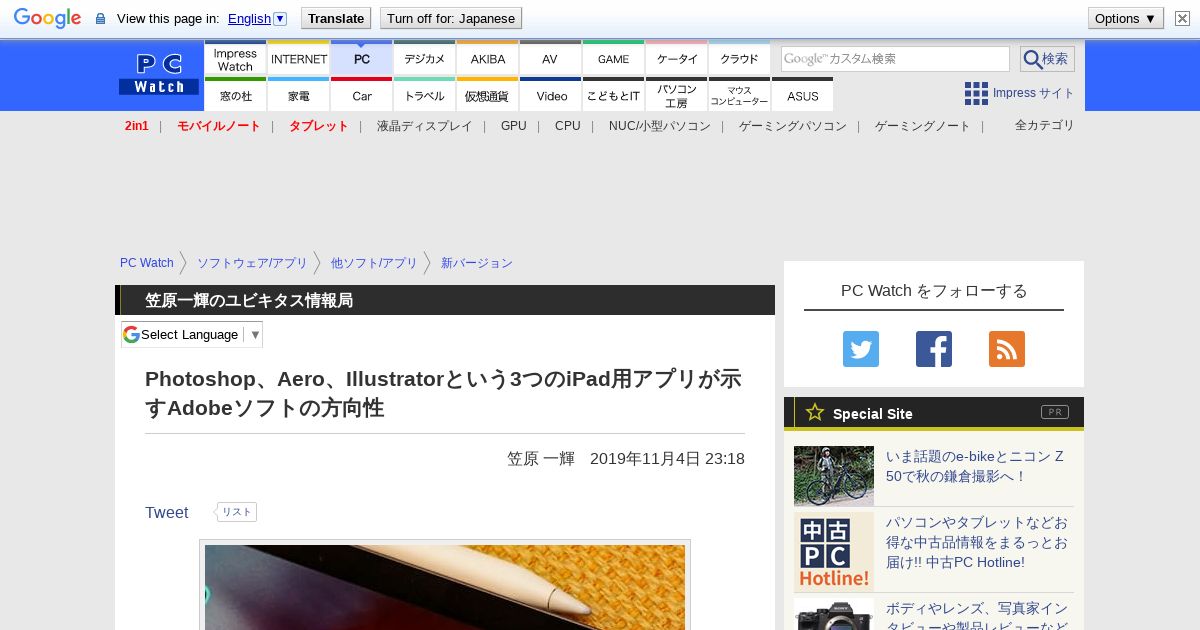
Task: Click the 新バージョン breadcrumb
Action: click(x=477, y=263)
